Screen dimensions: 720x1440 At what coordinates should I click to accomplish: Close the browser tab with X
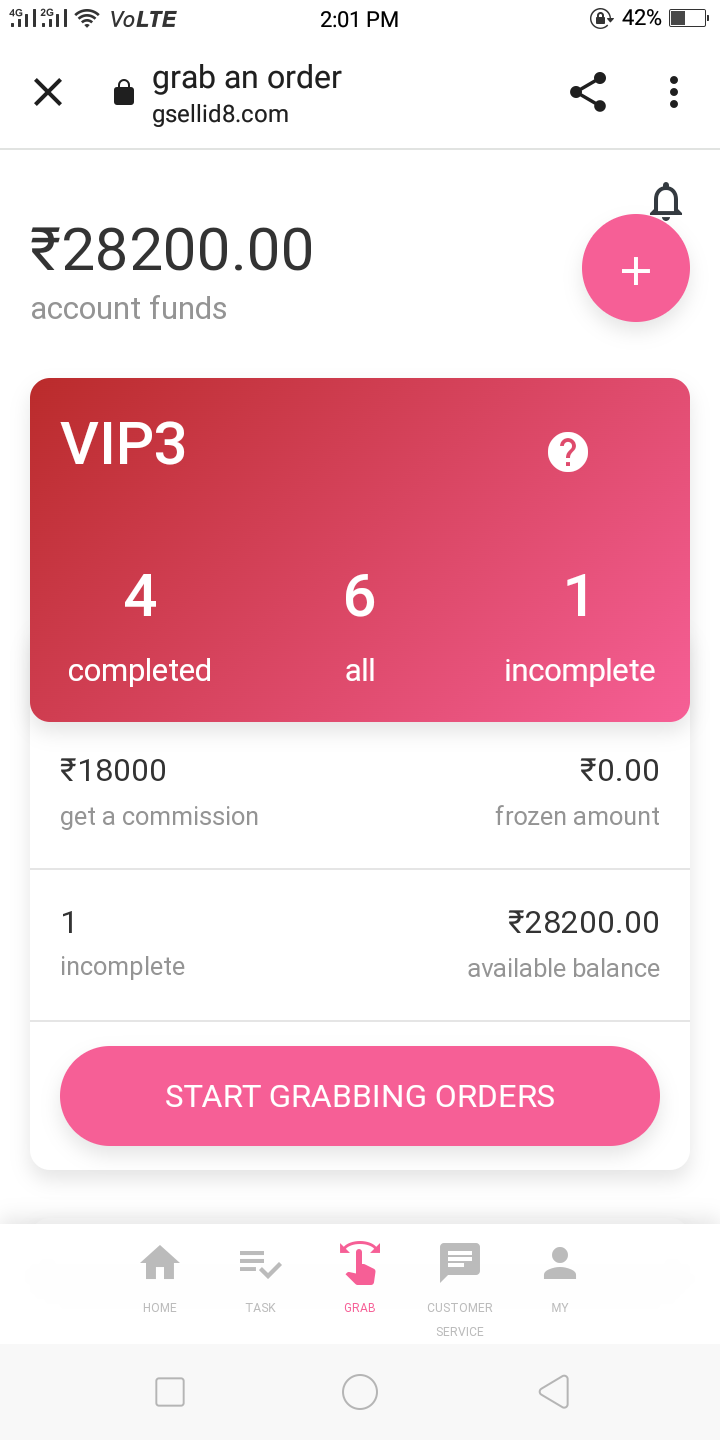48,92
